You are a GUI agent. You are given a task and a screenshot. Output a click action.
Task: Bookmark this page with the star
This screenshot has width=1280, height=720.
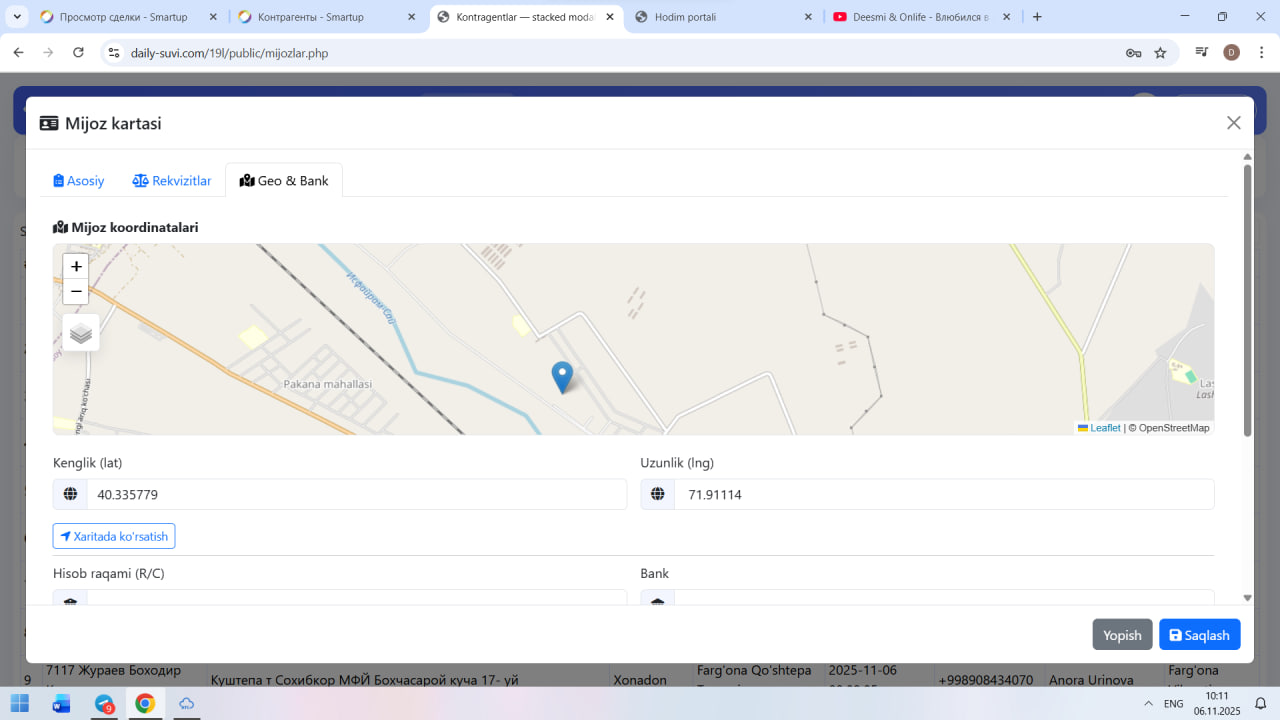(1160, 53)
